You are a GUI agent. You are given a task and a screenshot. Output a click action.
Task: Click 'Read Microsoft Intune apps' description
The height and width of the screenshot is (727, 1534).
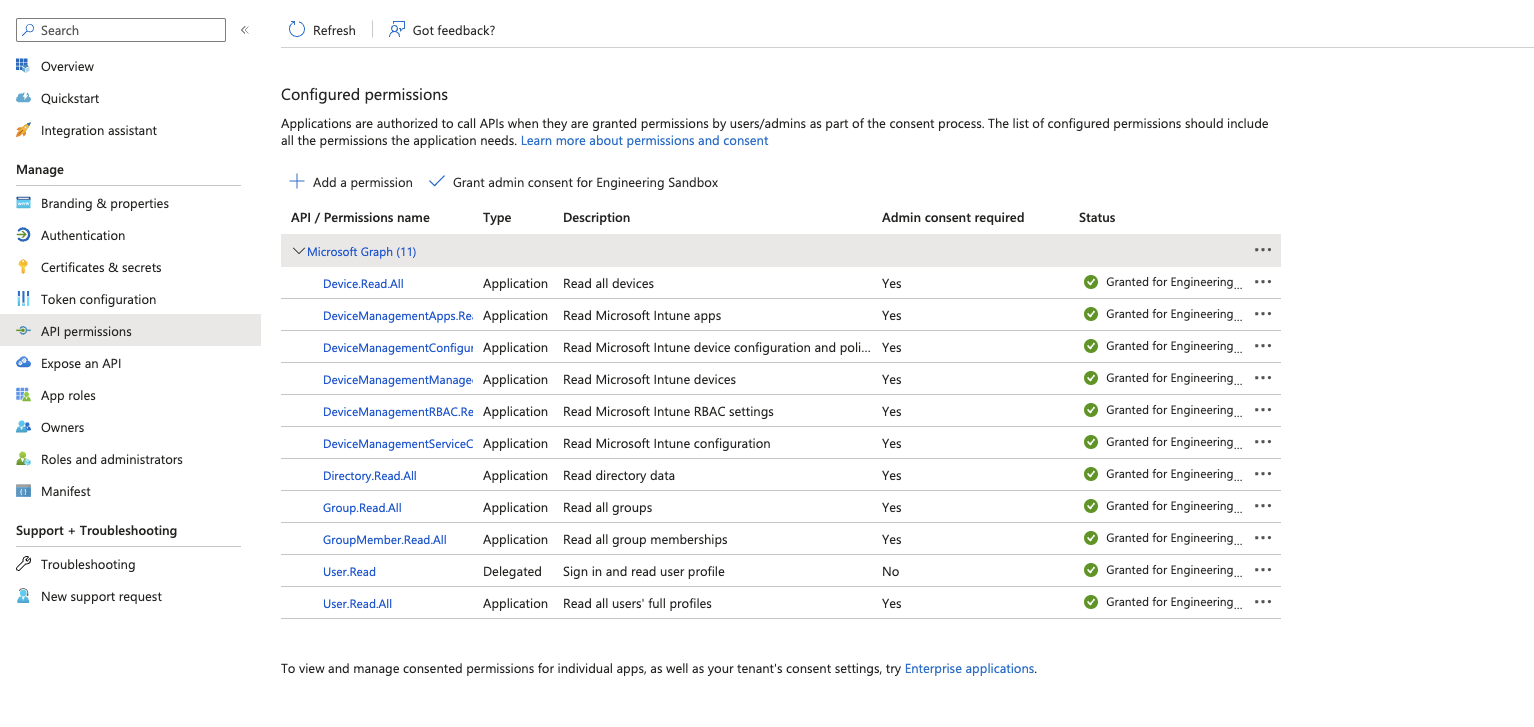pyautogui.click(x=642, y=315)
